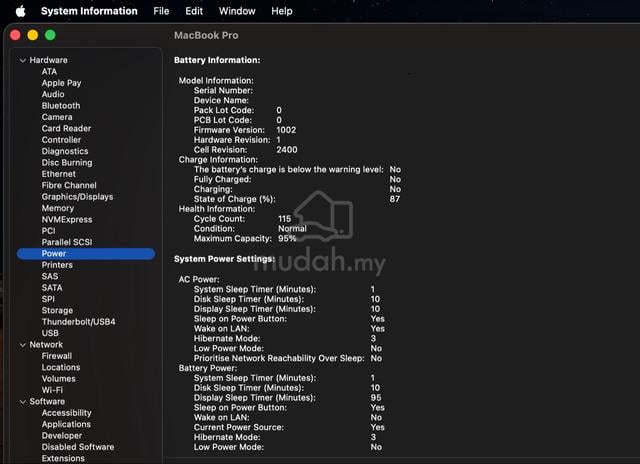640x464 pixels.
Task: Select Diagnostics in the sidebar
Action: [65, 151]
